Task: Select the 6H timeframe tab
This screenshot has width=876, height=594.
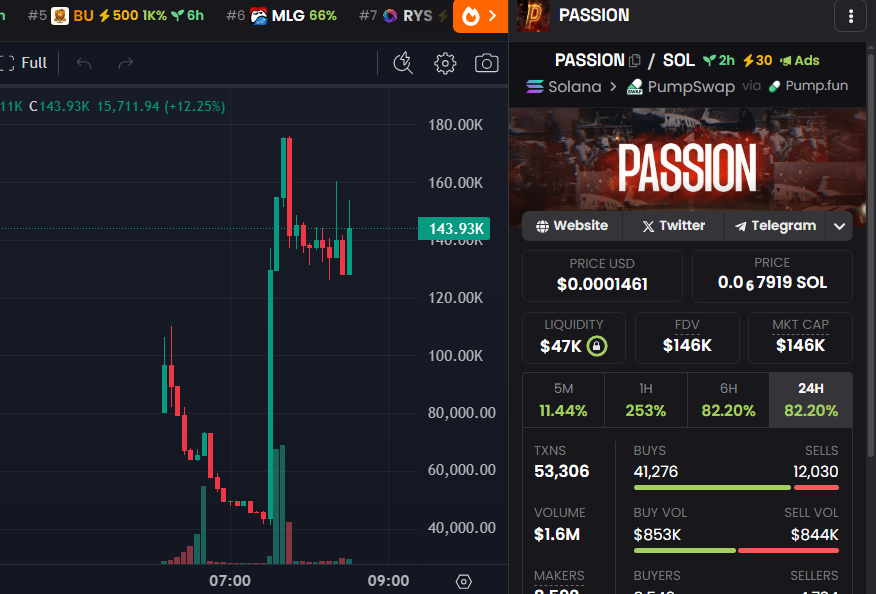Action: coord(729,400)
